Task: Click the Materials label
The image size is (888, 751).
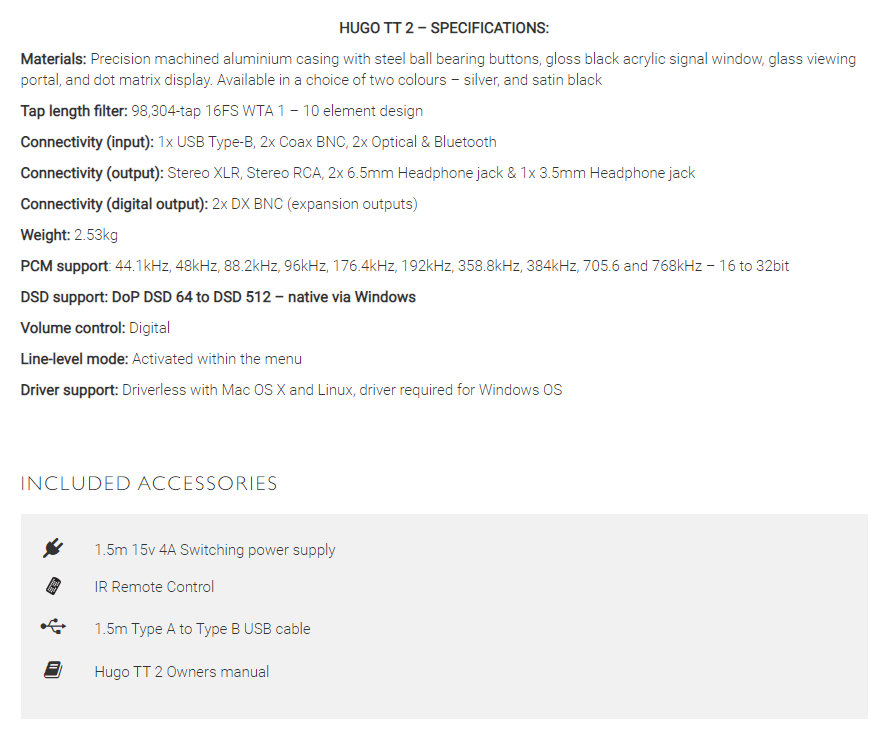Action: tap(53, 59)
